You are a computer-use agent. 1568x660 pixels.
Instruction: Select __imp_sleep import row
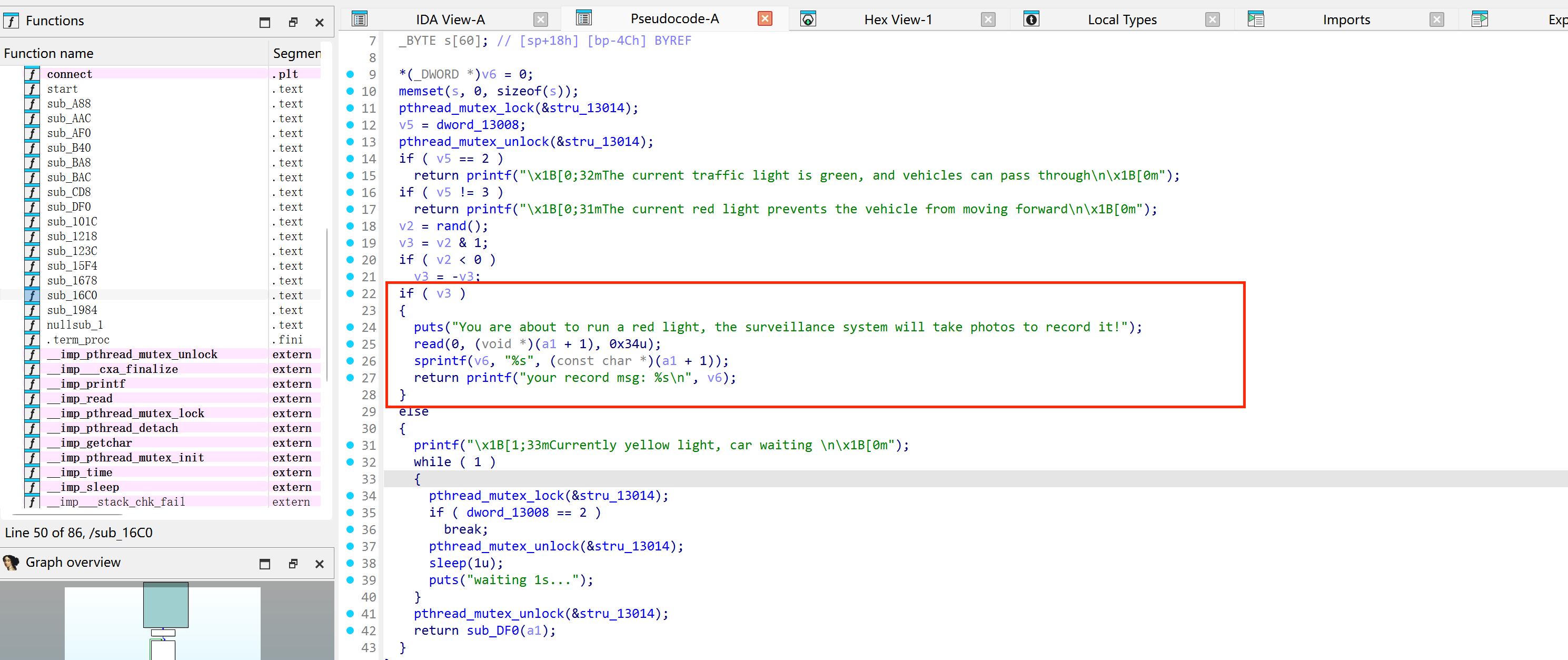[161, 487]
